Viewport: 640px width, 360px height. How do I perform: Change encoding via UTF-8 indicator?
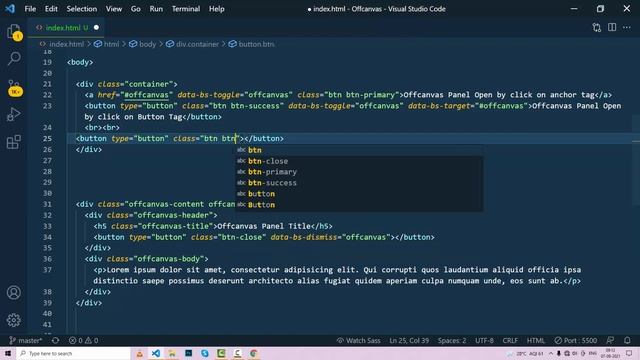tap(484, 340)
